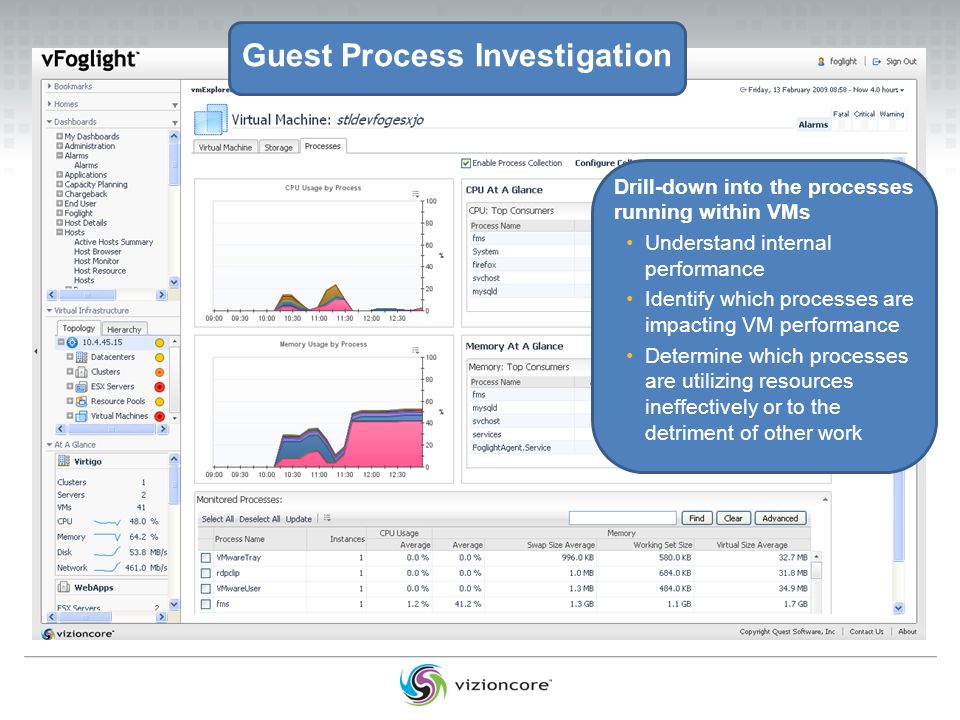Click the orange status indicator for Clusters
960x720 pixels.
click(x=159, y=372)
